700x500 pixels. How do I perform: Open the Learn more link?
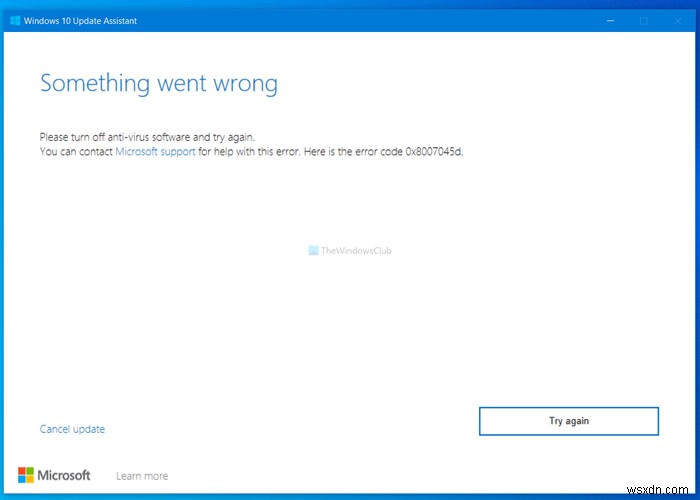pyautogui.click(x=142, y=476)
